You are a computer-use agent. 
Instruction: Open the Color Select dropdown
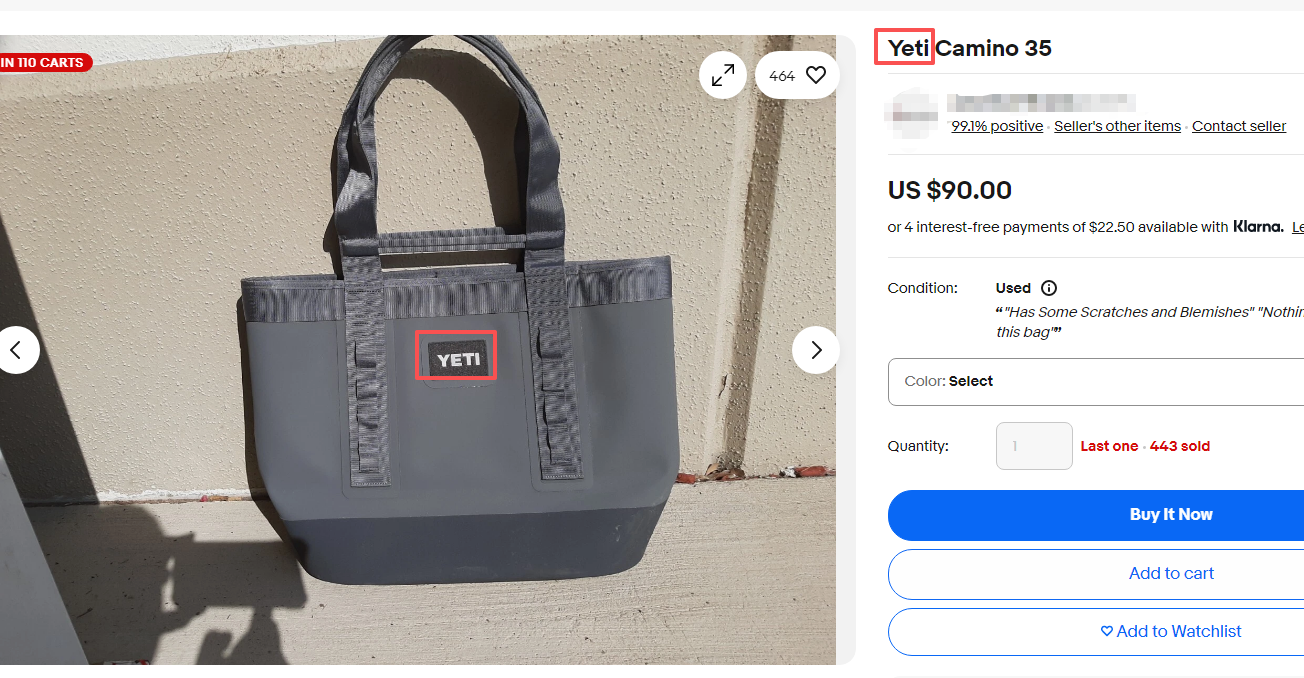click(x=1096, y=381)
